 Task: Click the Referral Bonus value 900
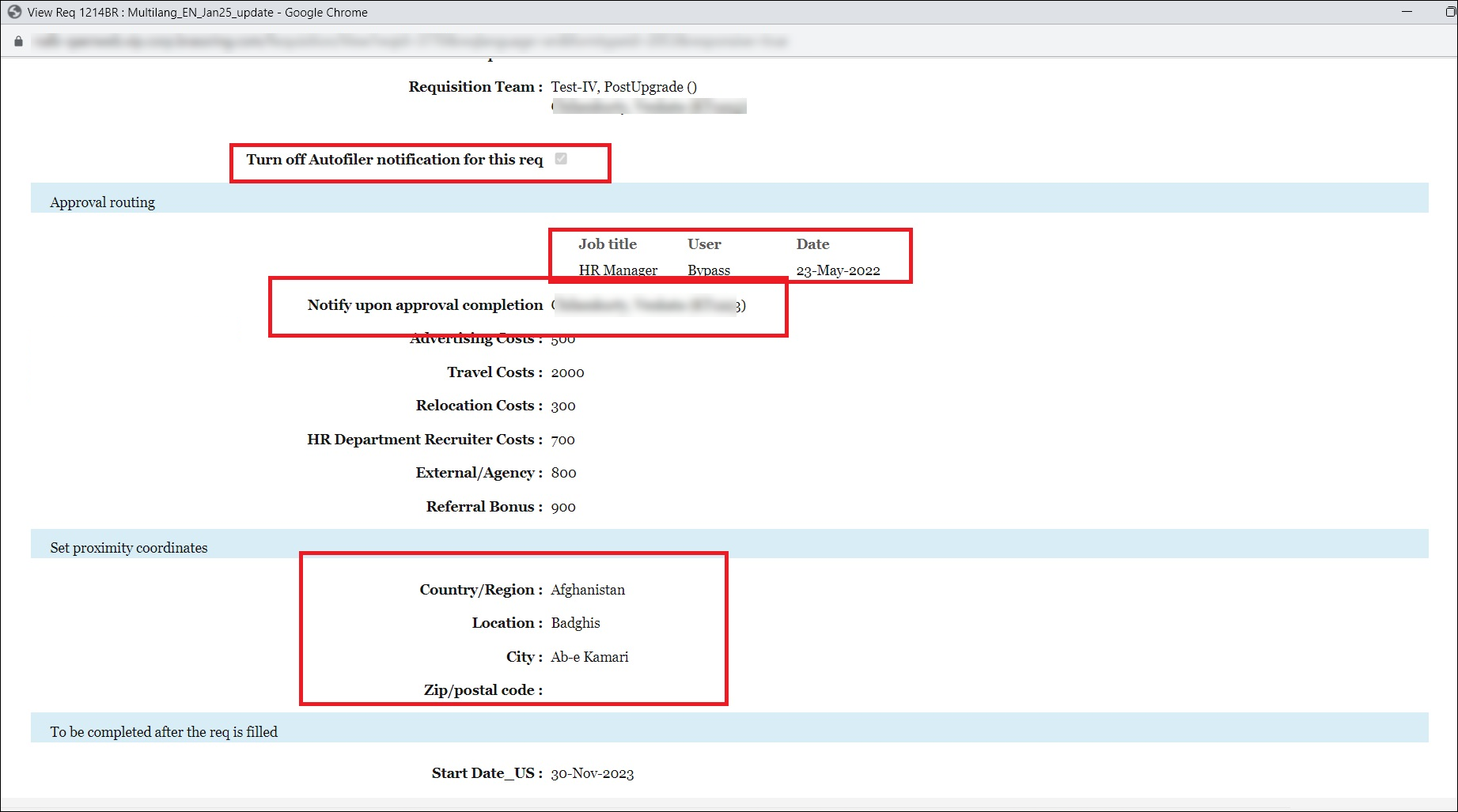(x=563, y=507)
